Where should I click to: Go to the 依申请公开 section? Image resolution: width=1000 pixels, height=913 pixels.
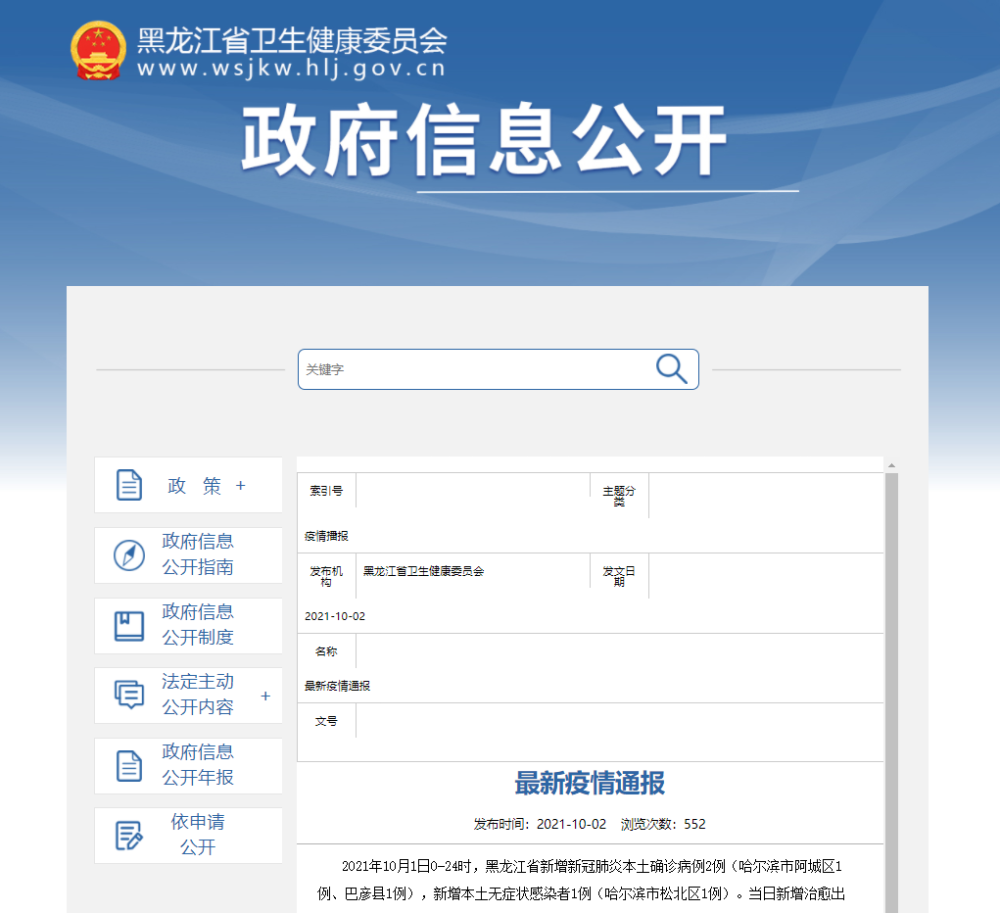(198, 835)
